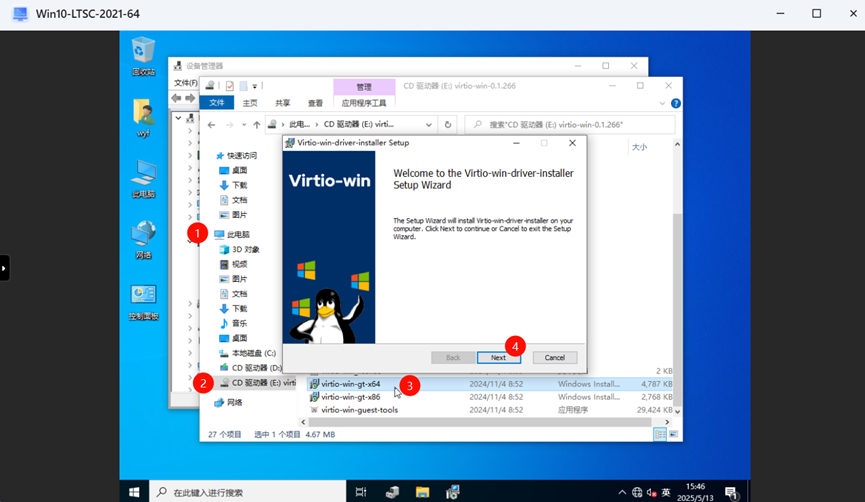
Task: Select 下载 under Quick Access
Action: 233,185
